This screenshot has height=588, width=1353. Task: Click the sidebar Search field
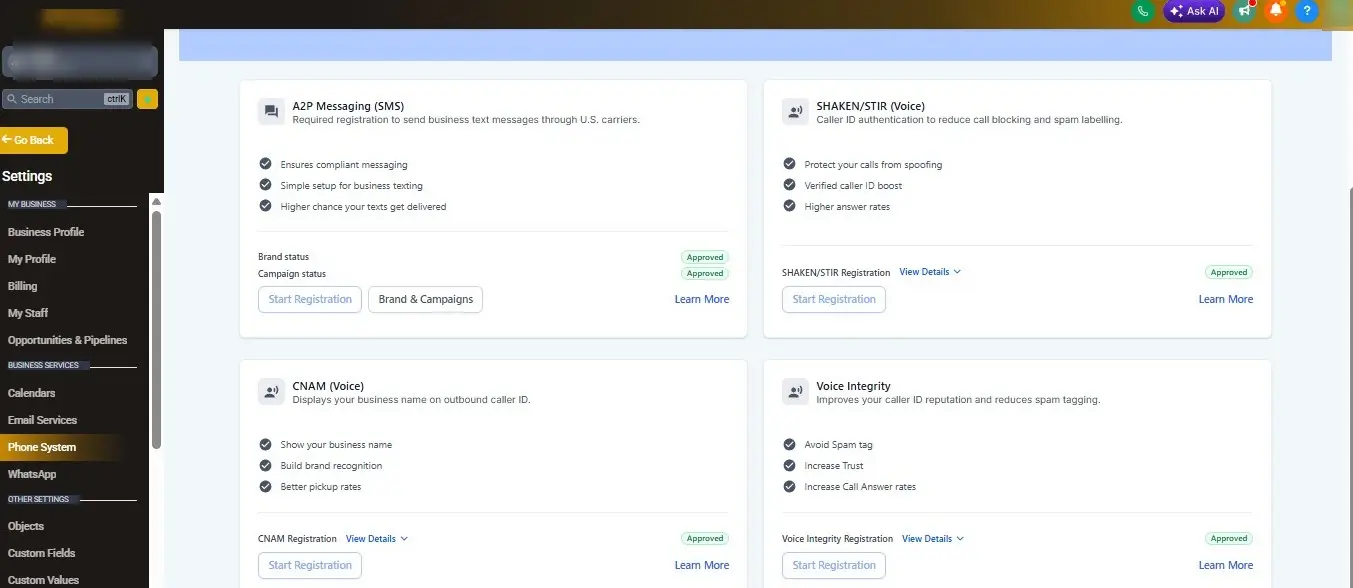pyautogui.click(x=67, y=99)
